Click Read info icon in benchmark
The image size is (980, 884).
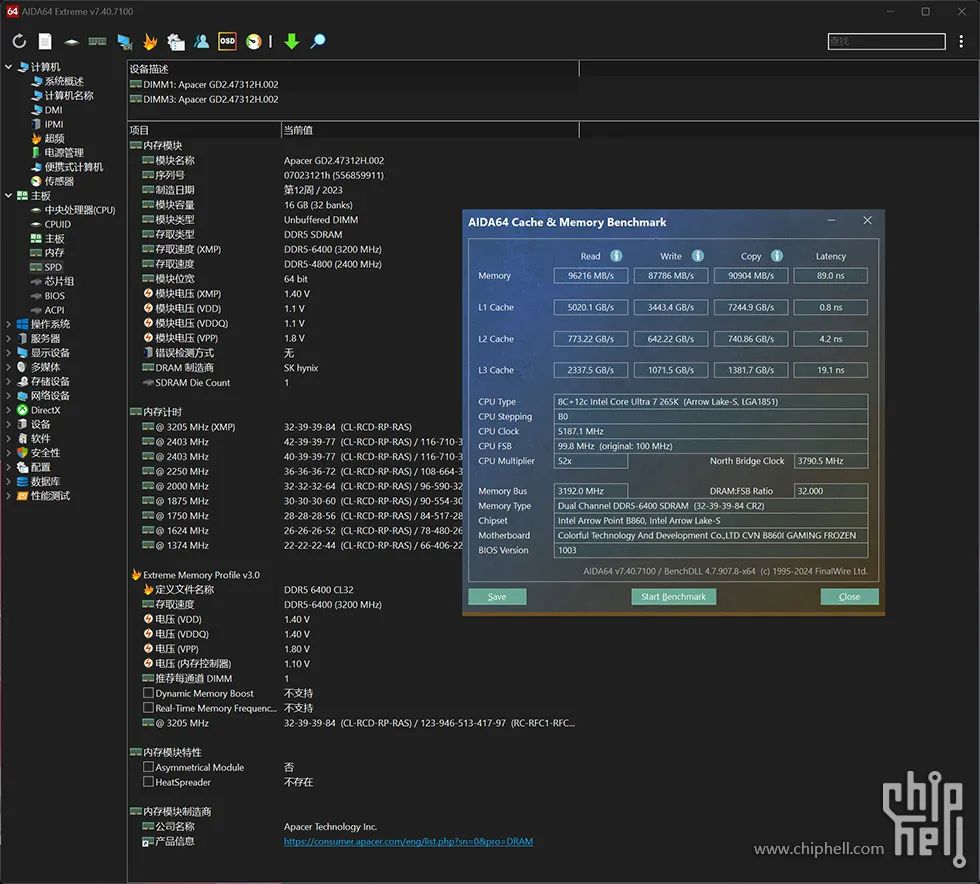pyautogui.click(x=616, y=256)
